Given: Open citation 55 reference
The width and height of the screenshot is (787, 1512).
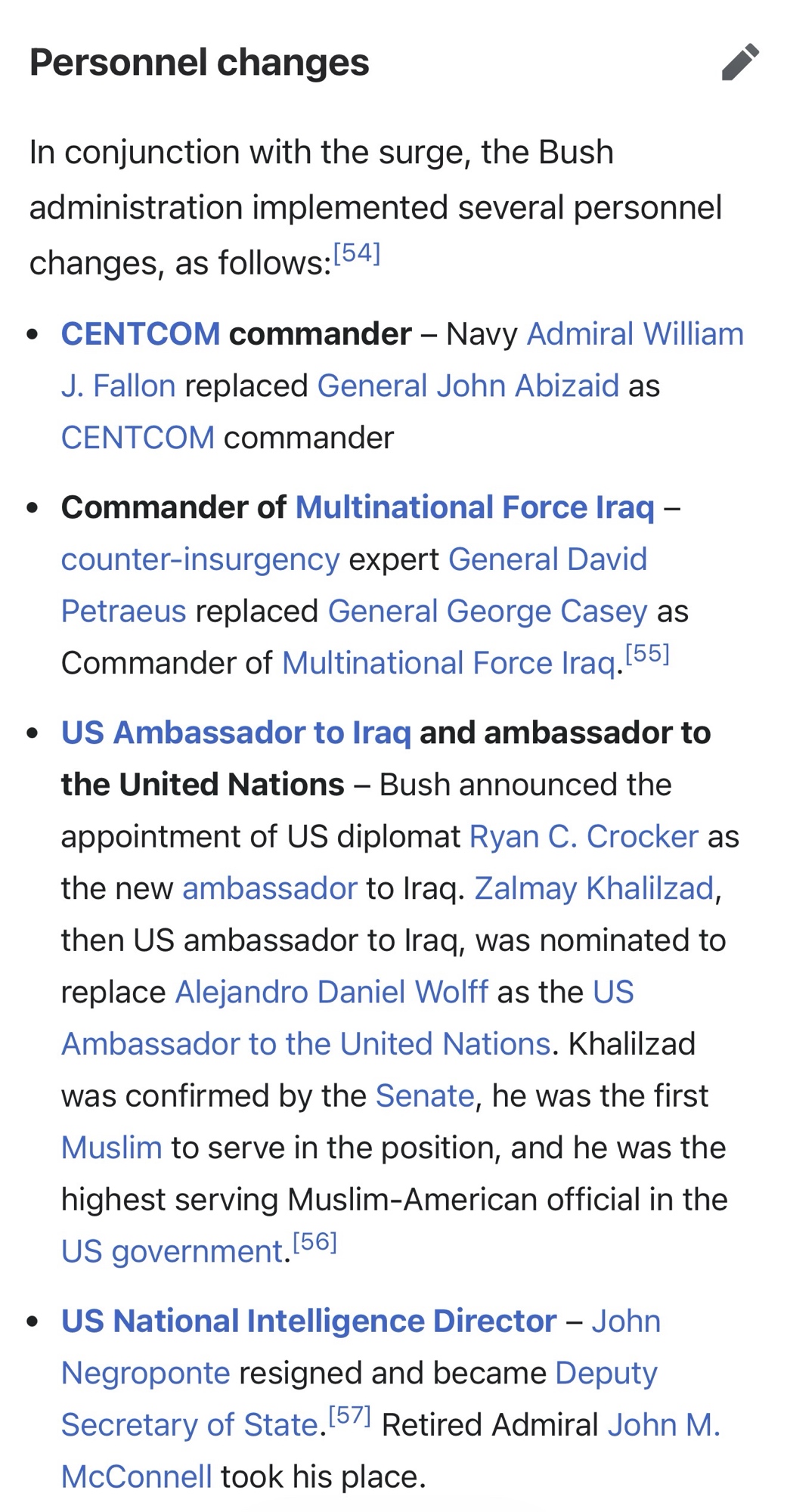Looking at the screenshot, I should click(x=647, y=654).
